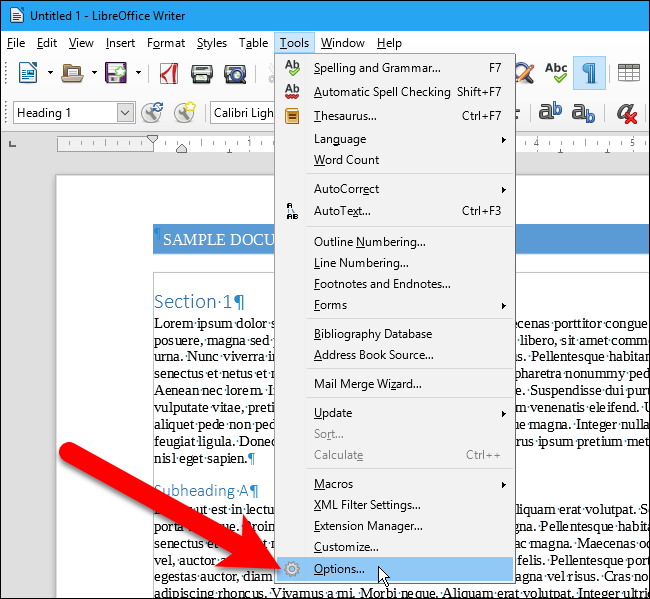Image resolution: width=650 pixels, height=599 pixels.
Task: Click the Calibri Light font name field
Action: [243, 113]
